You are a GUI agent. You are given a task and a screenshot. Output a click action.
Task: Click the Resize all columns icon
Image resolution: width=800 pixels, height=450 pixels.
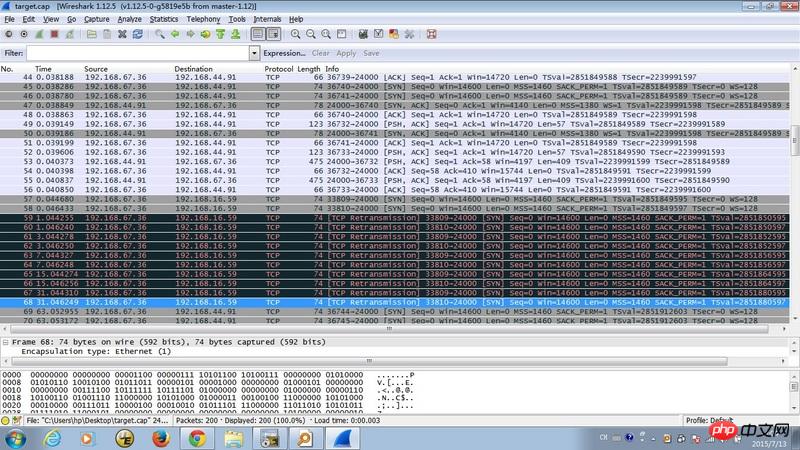click(x=341, y=34)
